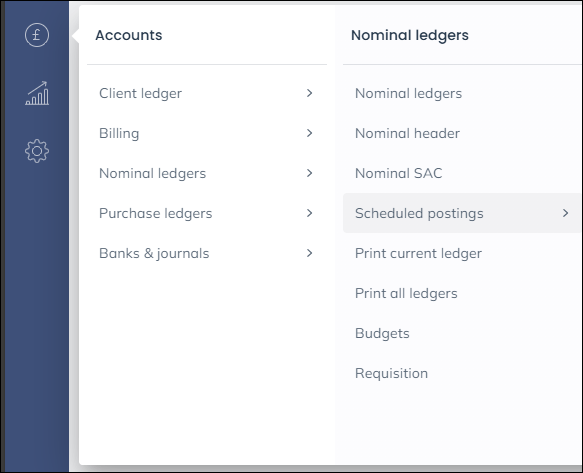Open the settings gear sidebar icon
The image size is (583, 473).
coord(37,151)
